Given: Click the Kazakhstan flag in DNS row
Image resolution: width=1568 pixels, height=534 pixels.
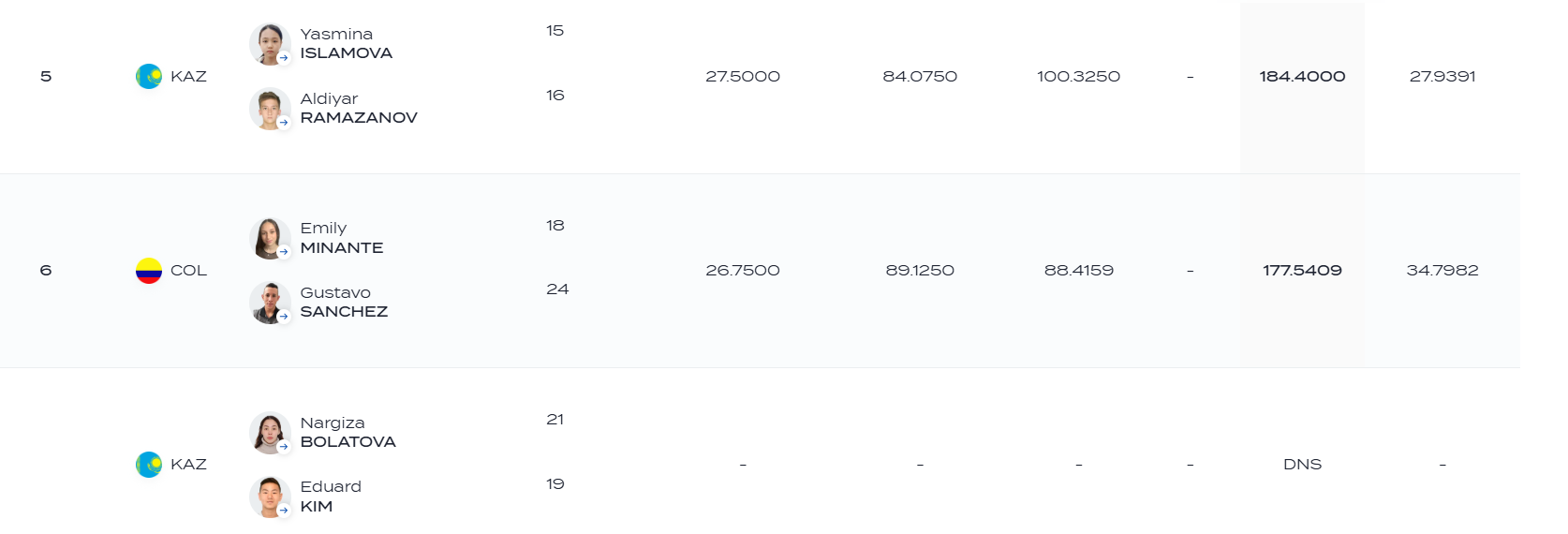Looking at the screenshot, I should 149,465.
